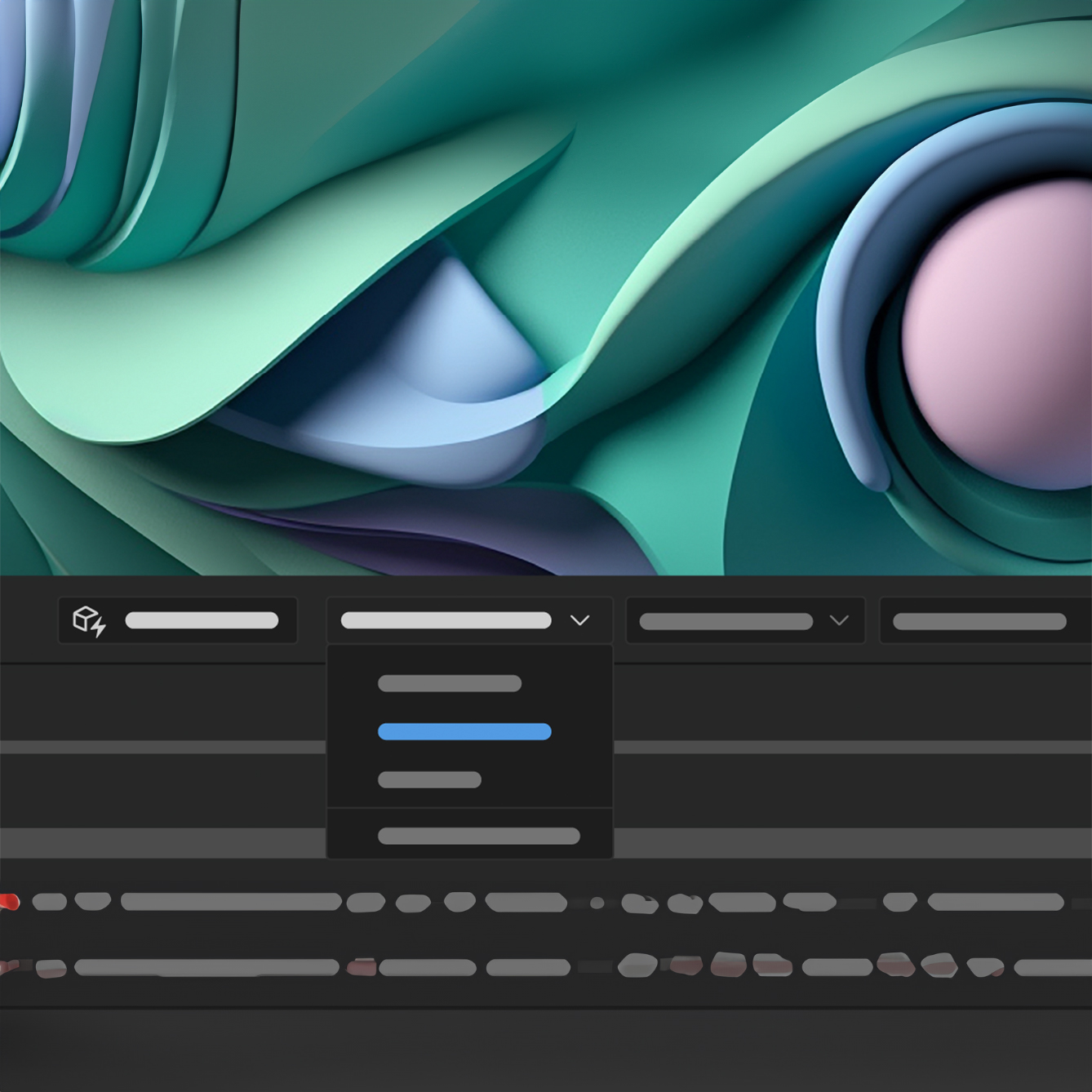Click the white label beside the cube icon
The height and width of the screenshot is (1092, 1092).
click(202, 620)
